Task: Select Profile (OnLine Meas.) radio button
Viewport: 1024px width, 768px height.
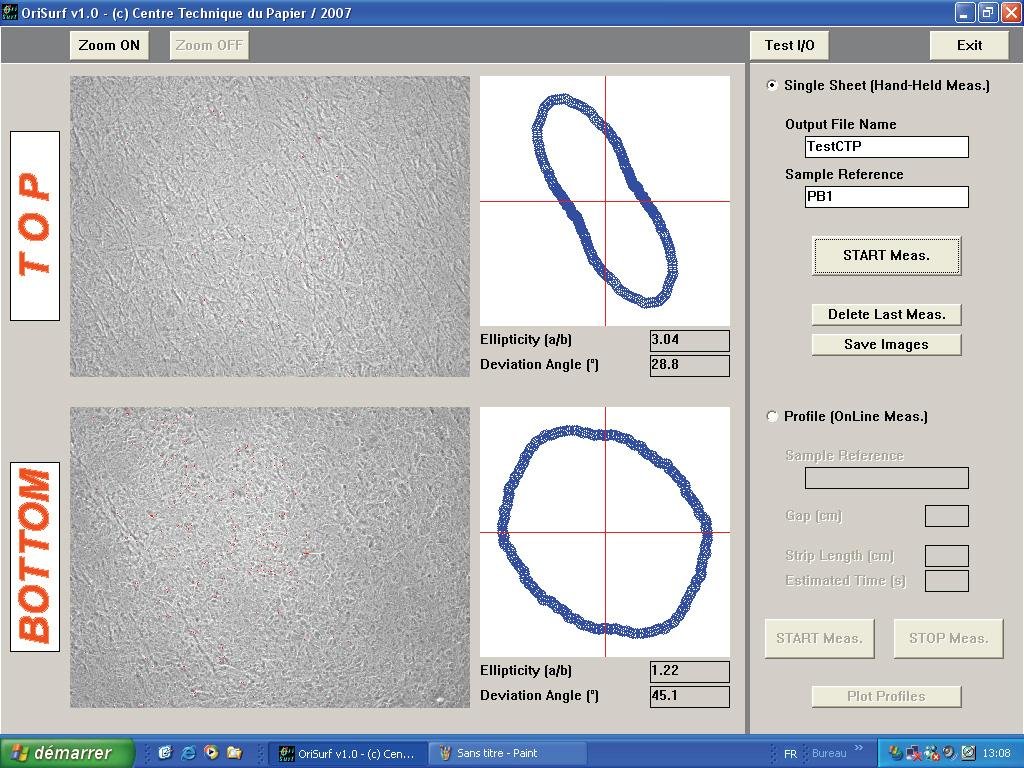Action: coord(772,417)
